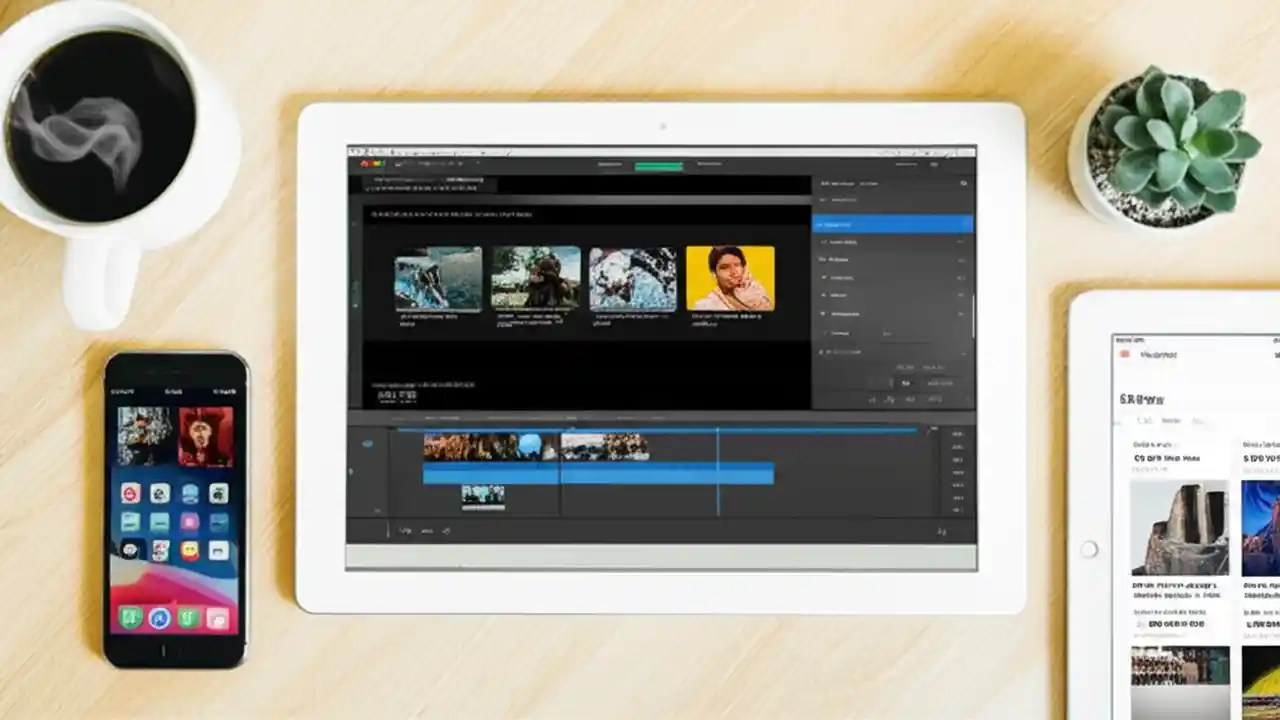
Task: Open the search icon atop the right panel
Action: [963, 183]
